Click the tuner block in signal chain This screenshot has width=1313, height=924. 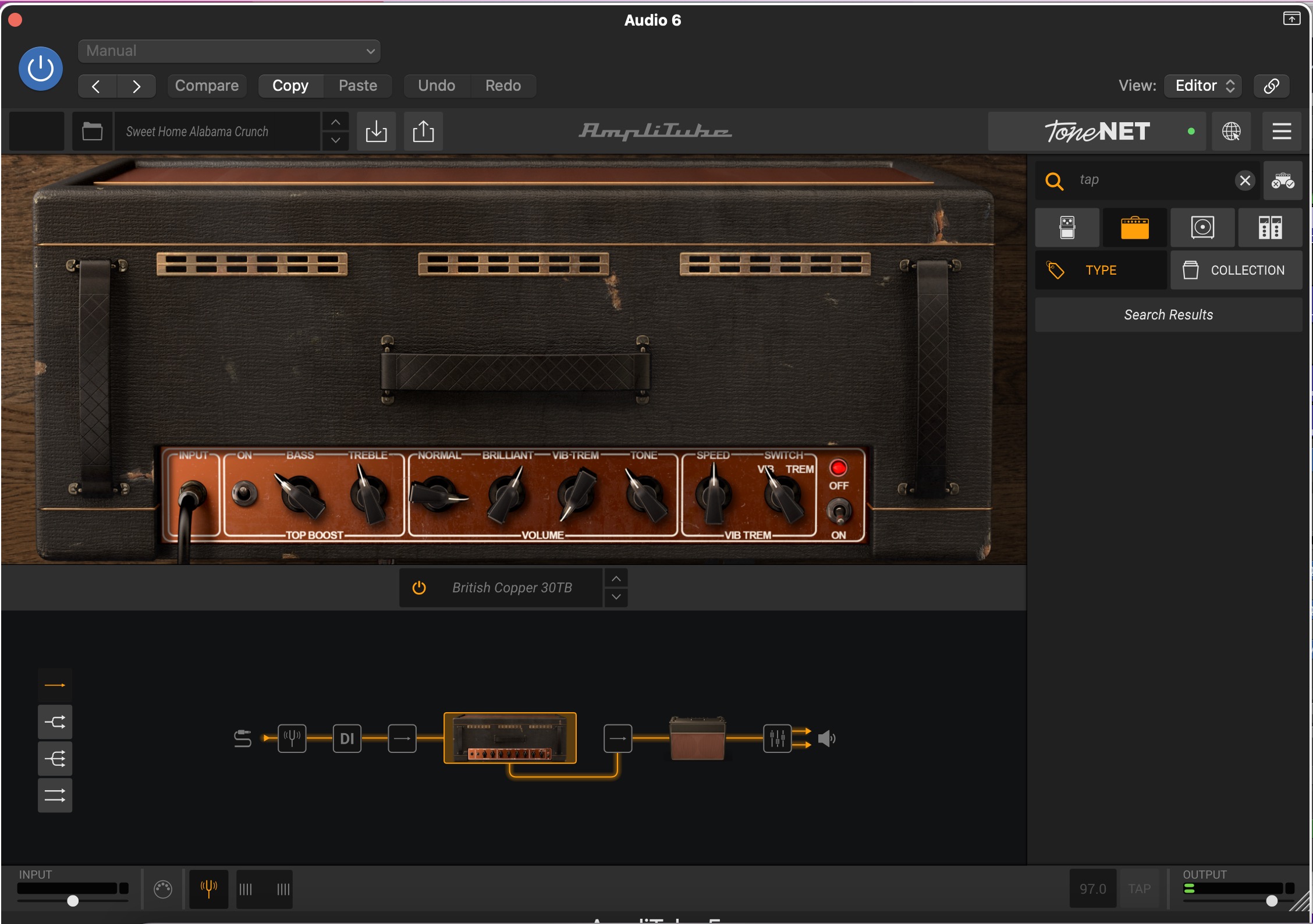click(292, 738)
